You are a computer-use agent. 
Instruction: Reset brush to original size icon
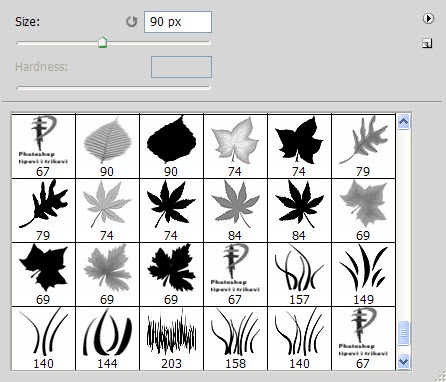131,22
